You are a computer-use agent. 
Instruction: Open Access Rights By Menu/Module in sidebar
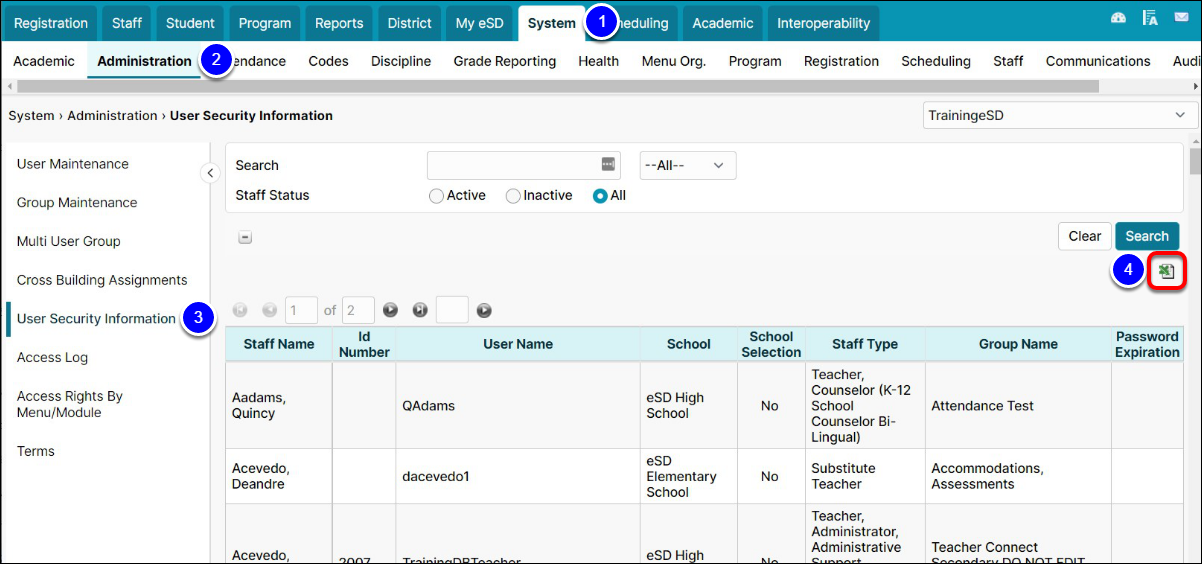point(70,404)
